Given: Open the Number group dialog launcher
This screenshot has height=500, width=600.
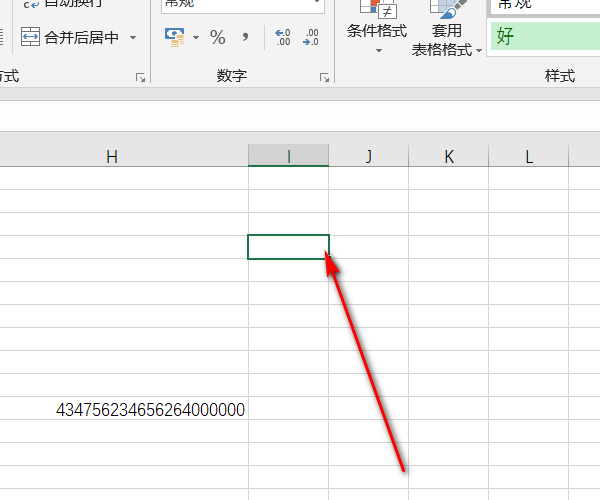Looking at the screenshot, I should coord(324,78).
